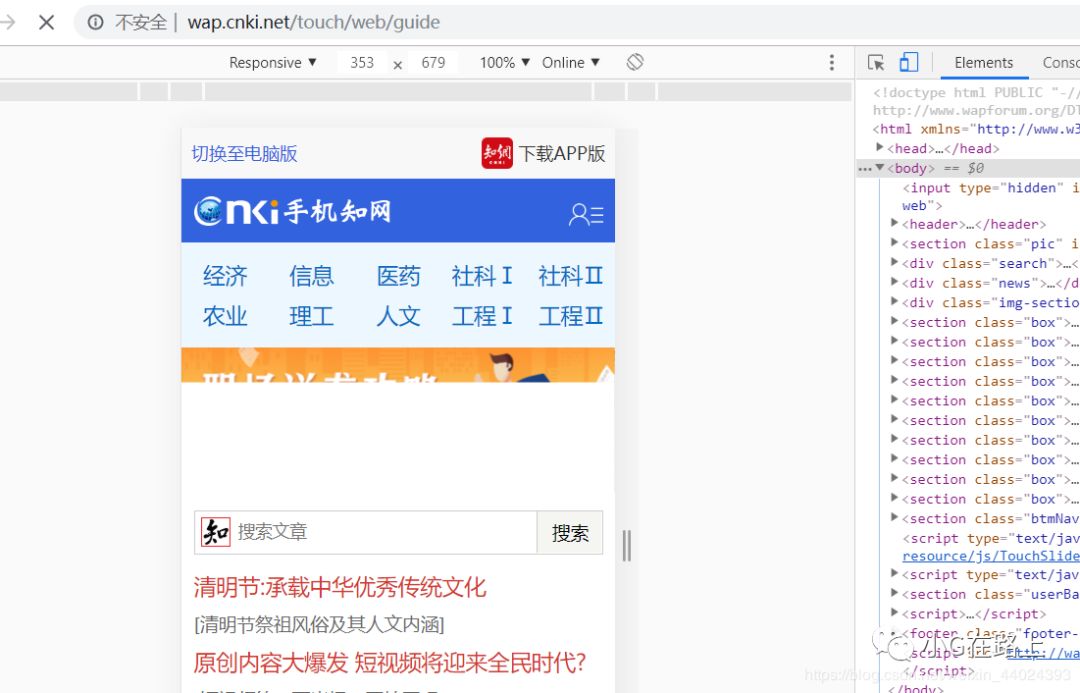Select the html xmlns element line
The height and width of the screenshot is (693, 1080).
pyautogui.click(x=975, y=129)
